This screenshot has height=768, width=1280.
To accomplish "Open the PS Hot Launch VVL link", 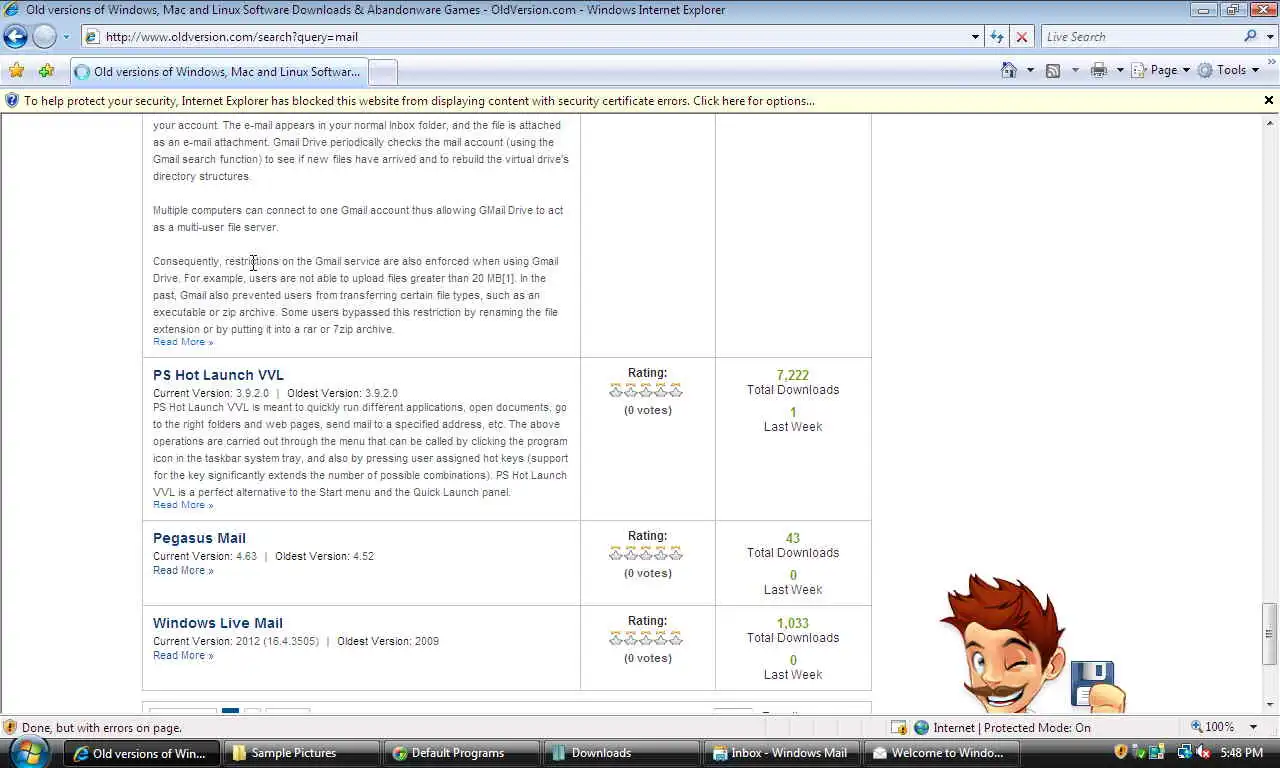I will tap(218, 375).
